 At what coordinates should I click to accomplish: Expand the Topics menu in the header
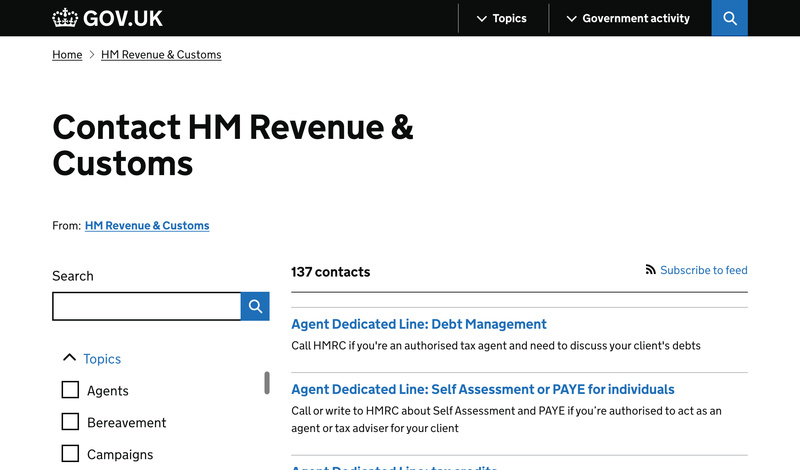(x=502, y=18)
